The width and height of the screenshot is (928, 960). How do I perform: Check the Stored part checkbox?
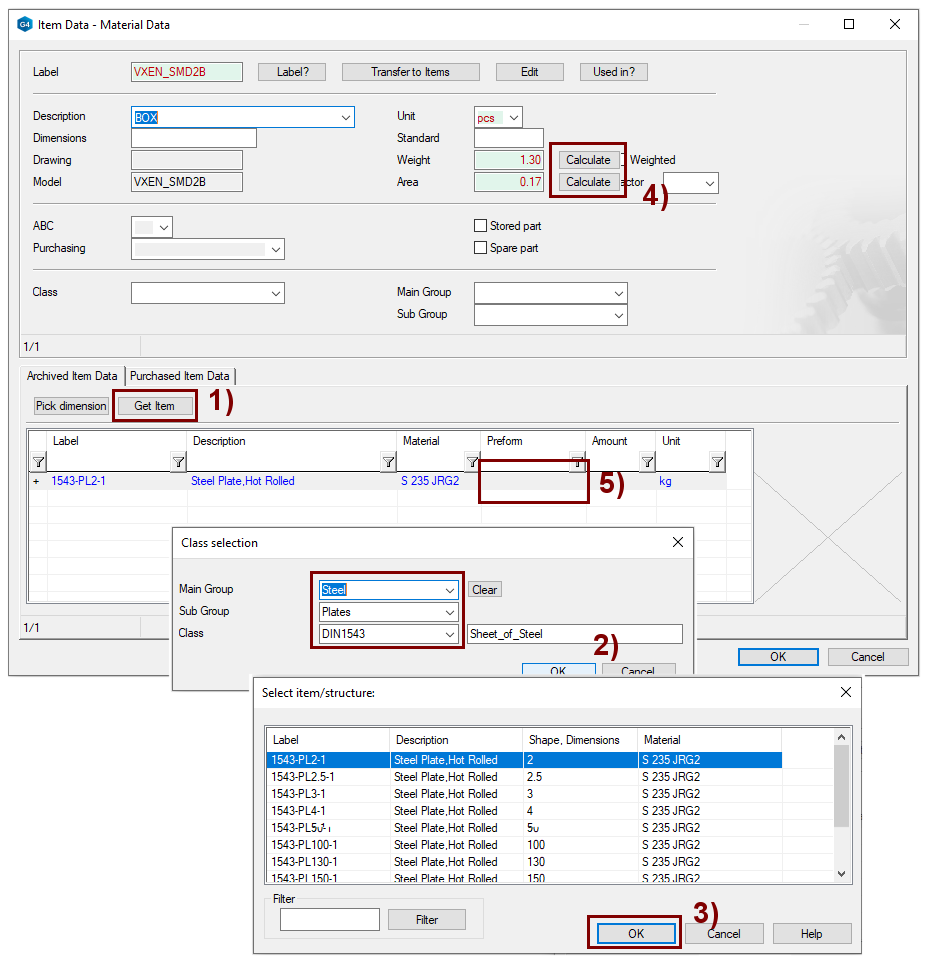pyautogui.click(x=481, y=226)
